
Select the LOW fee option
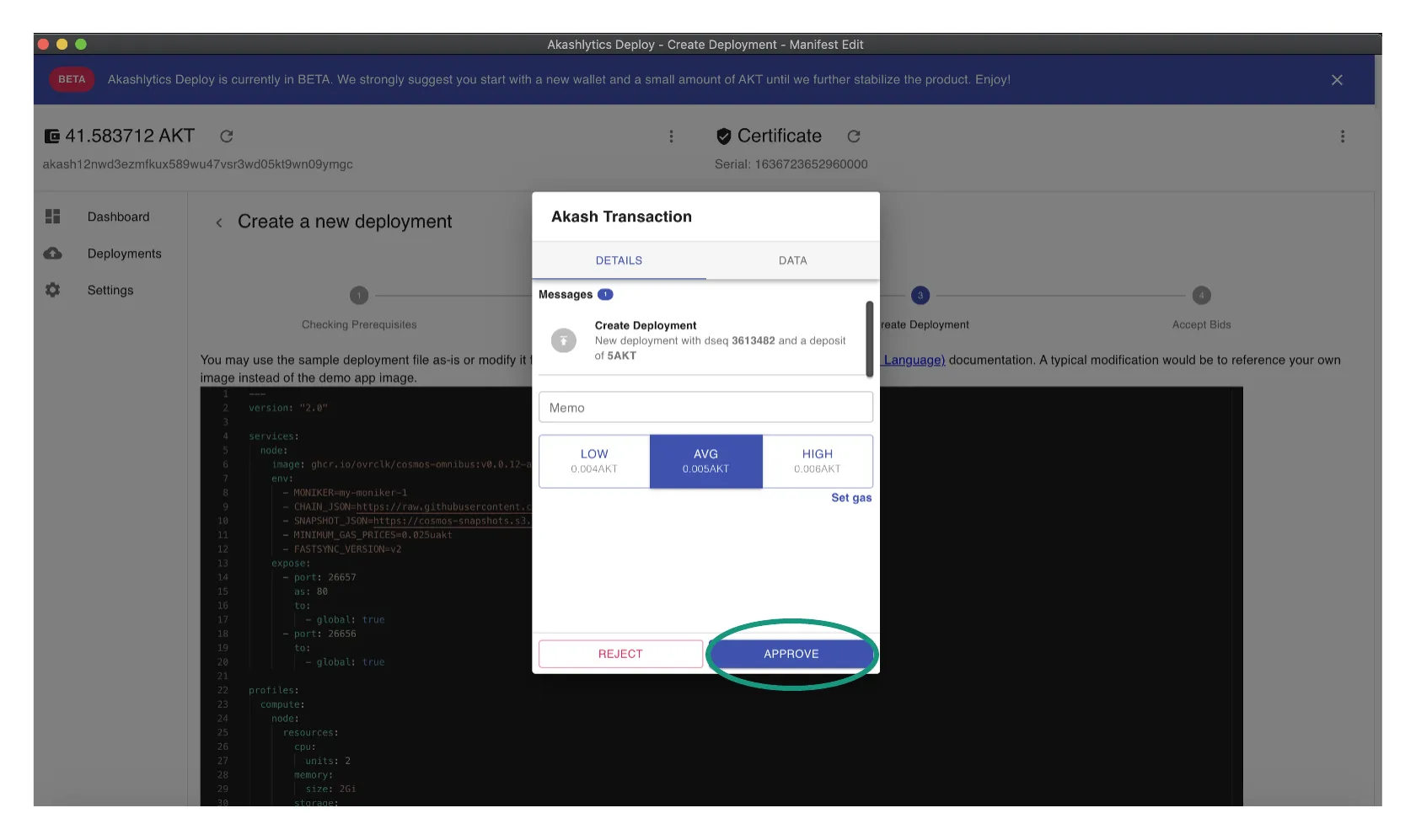[594, 461]
